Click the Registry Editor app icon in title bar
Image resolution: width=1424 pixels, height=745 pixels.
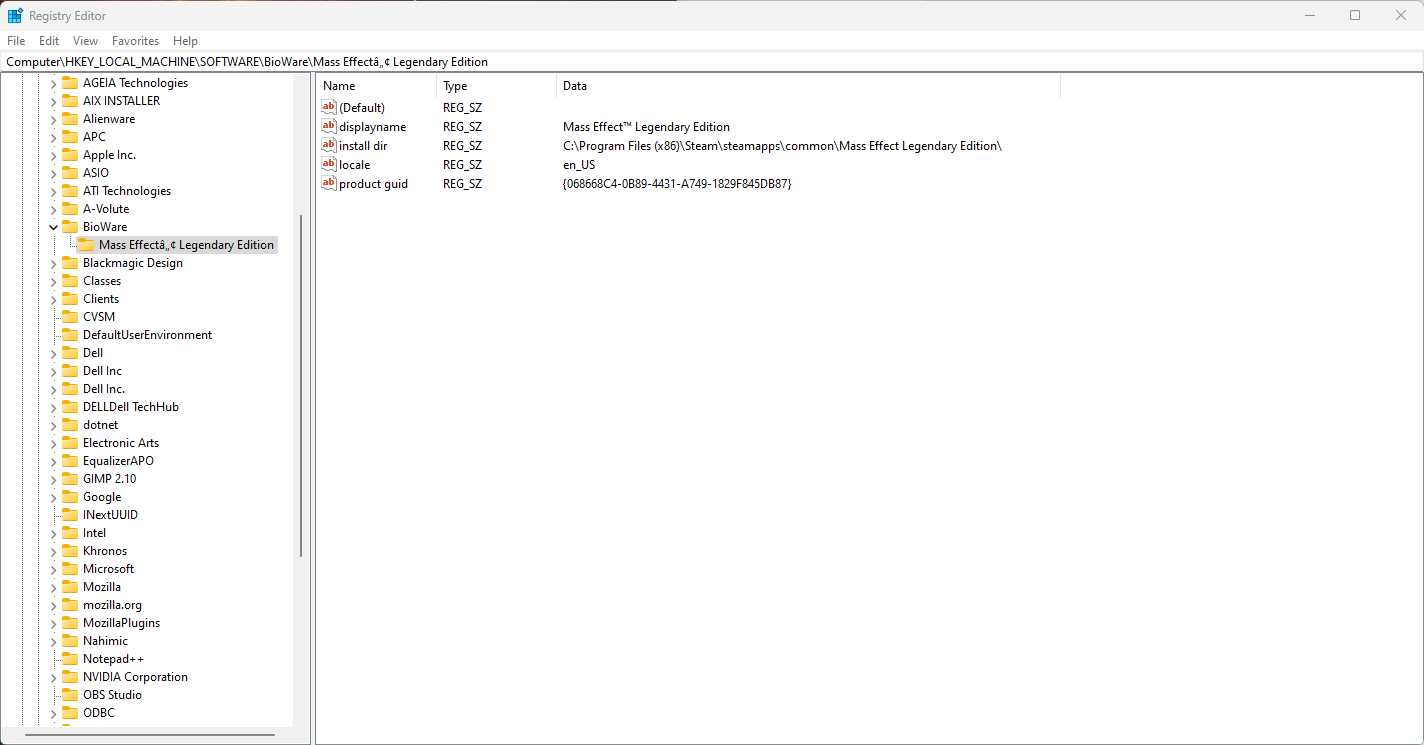(16, 16)
